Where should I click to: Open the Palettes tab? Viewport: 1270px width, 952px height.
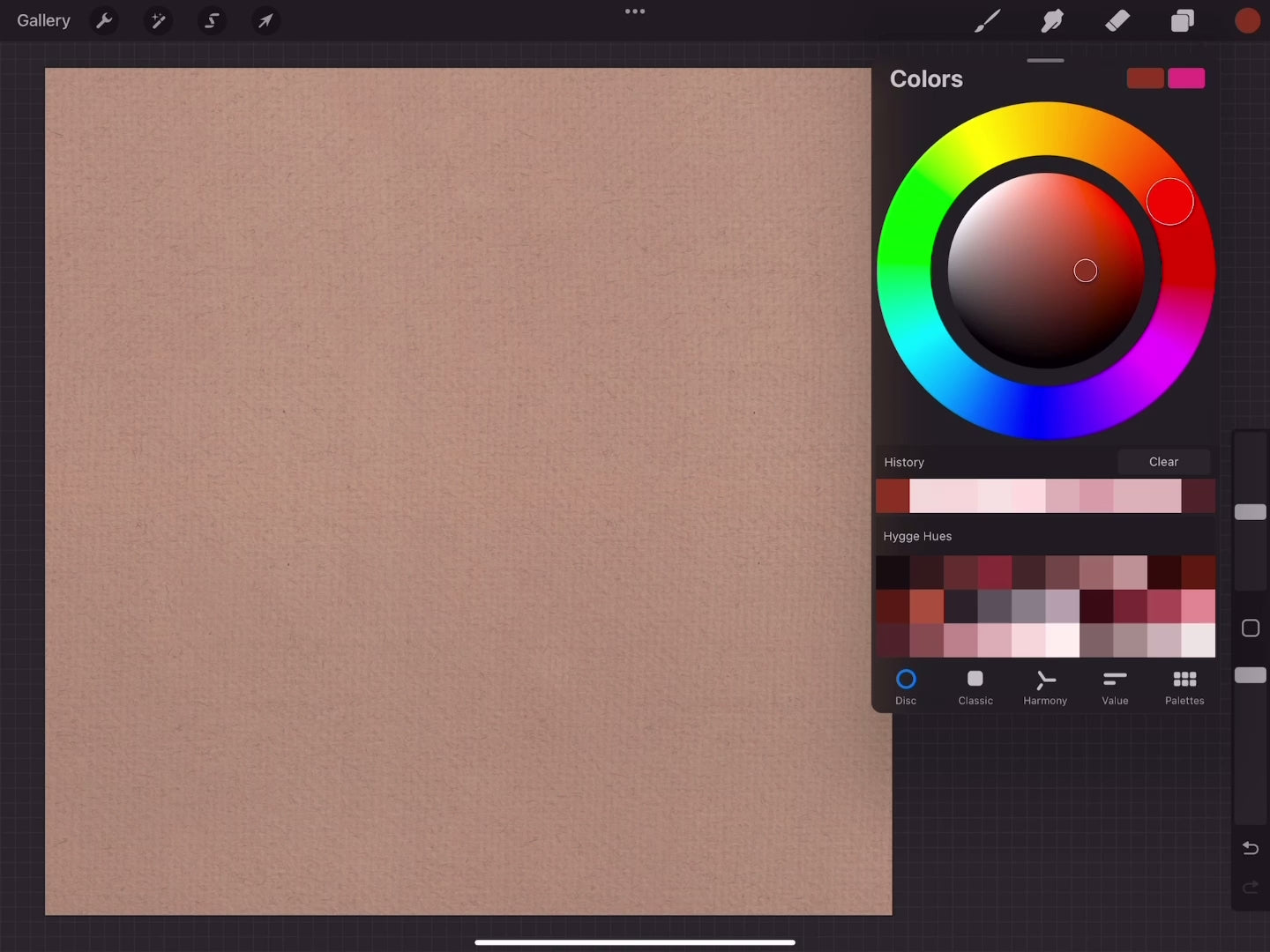[1184, 688]
